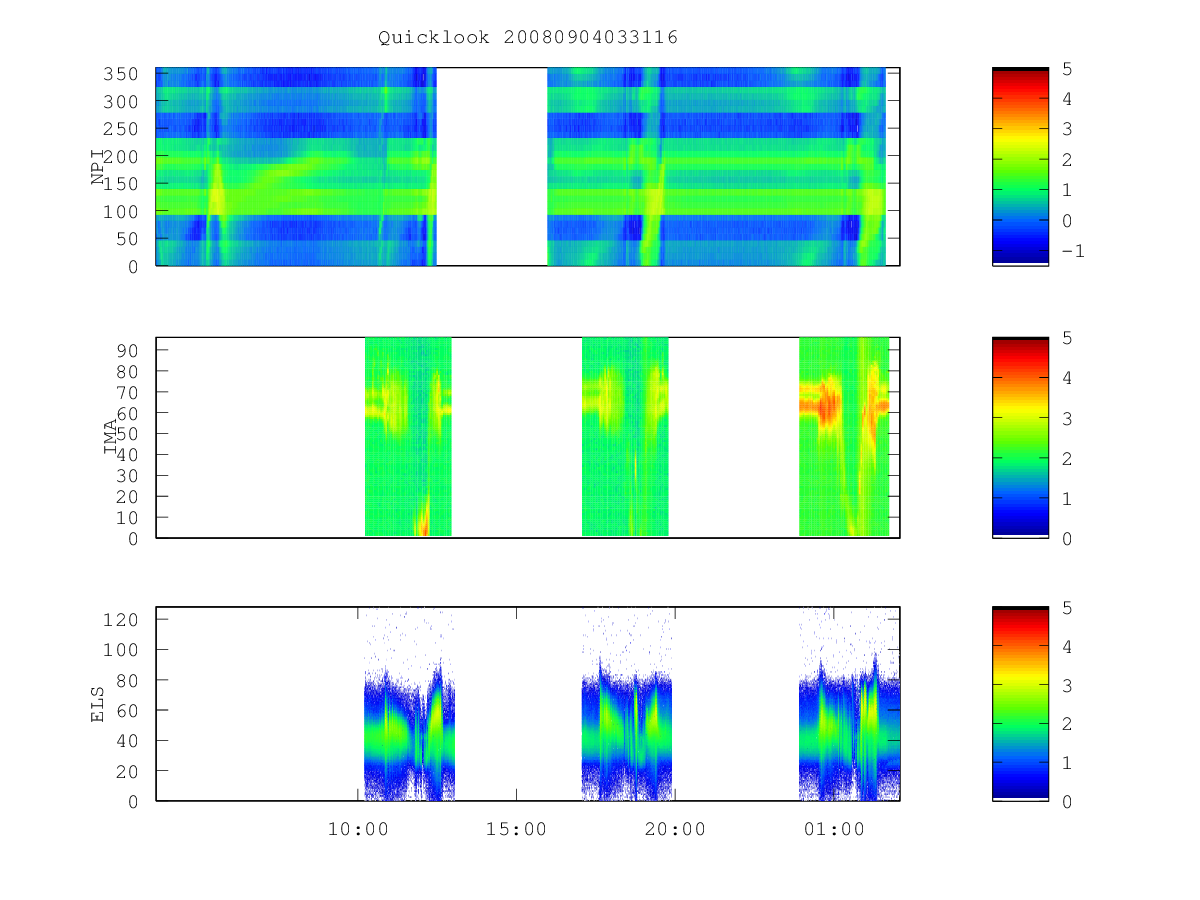Viewport: 1200px width, 900px height.
Task: Click the IMA y-axis label
Action: [x=111, y=438]
